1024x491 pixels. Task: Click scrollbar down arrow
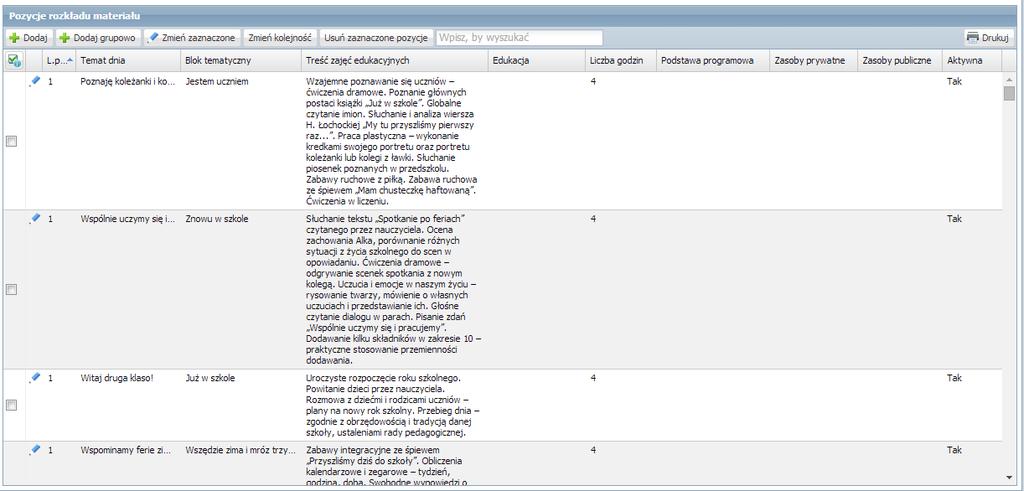(x=1010, y=477)
